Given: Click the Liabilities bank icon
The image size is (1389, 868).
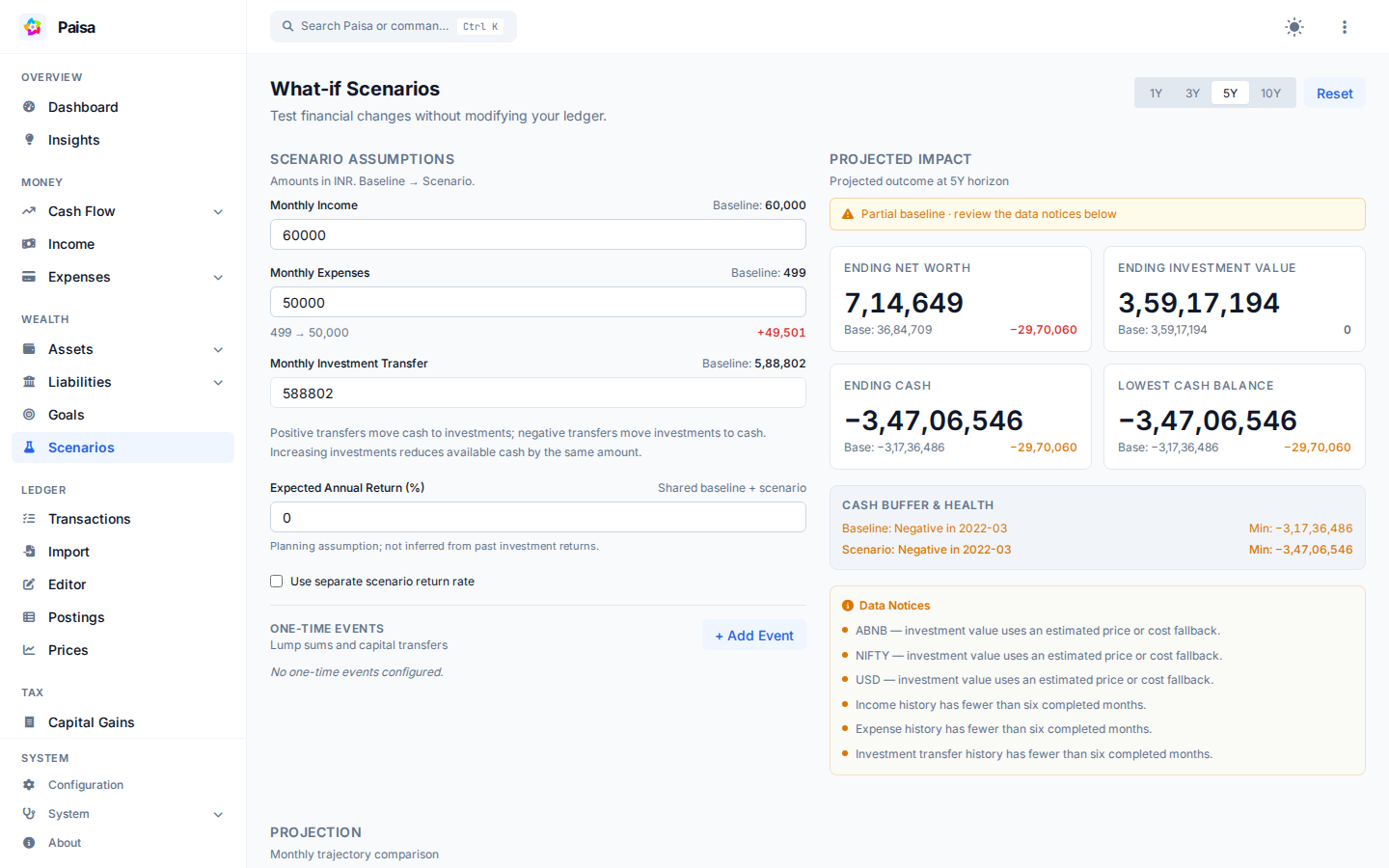Looking at the screenshot, I should pyautogui.click(x=29, y=382).
